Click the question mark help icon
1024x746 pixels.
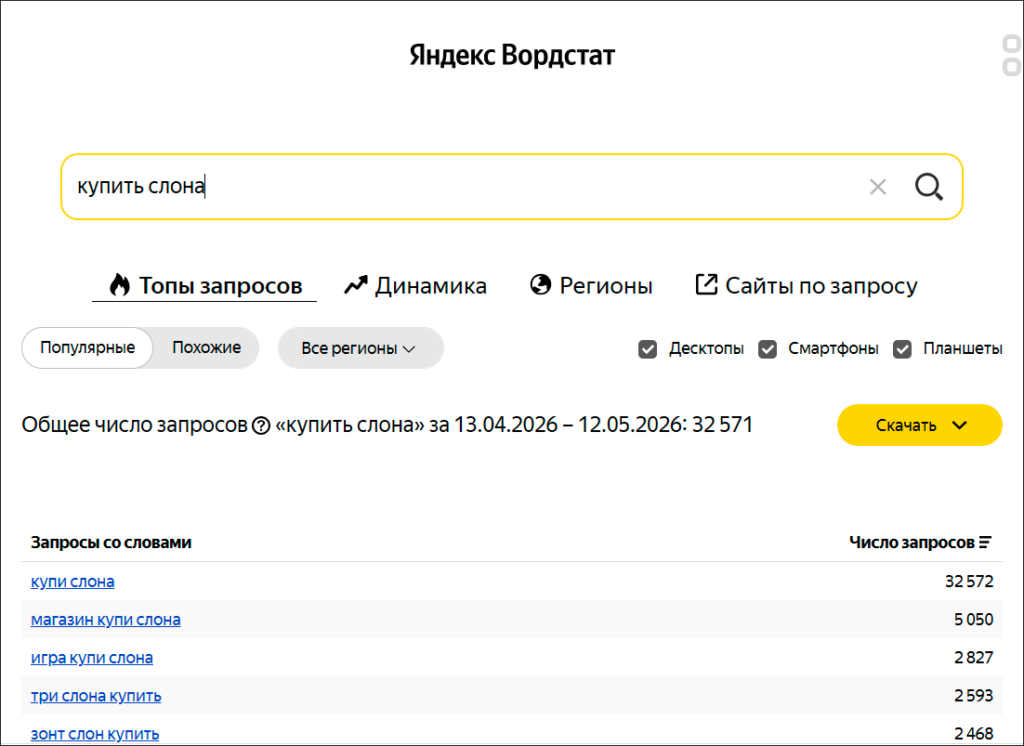[261, 426]
